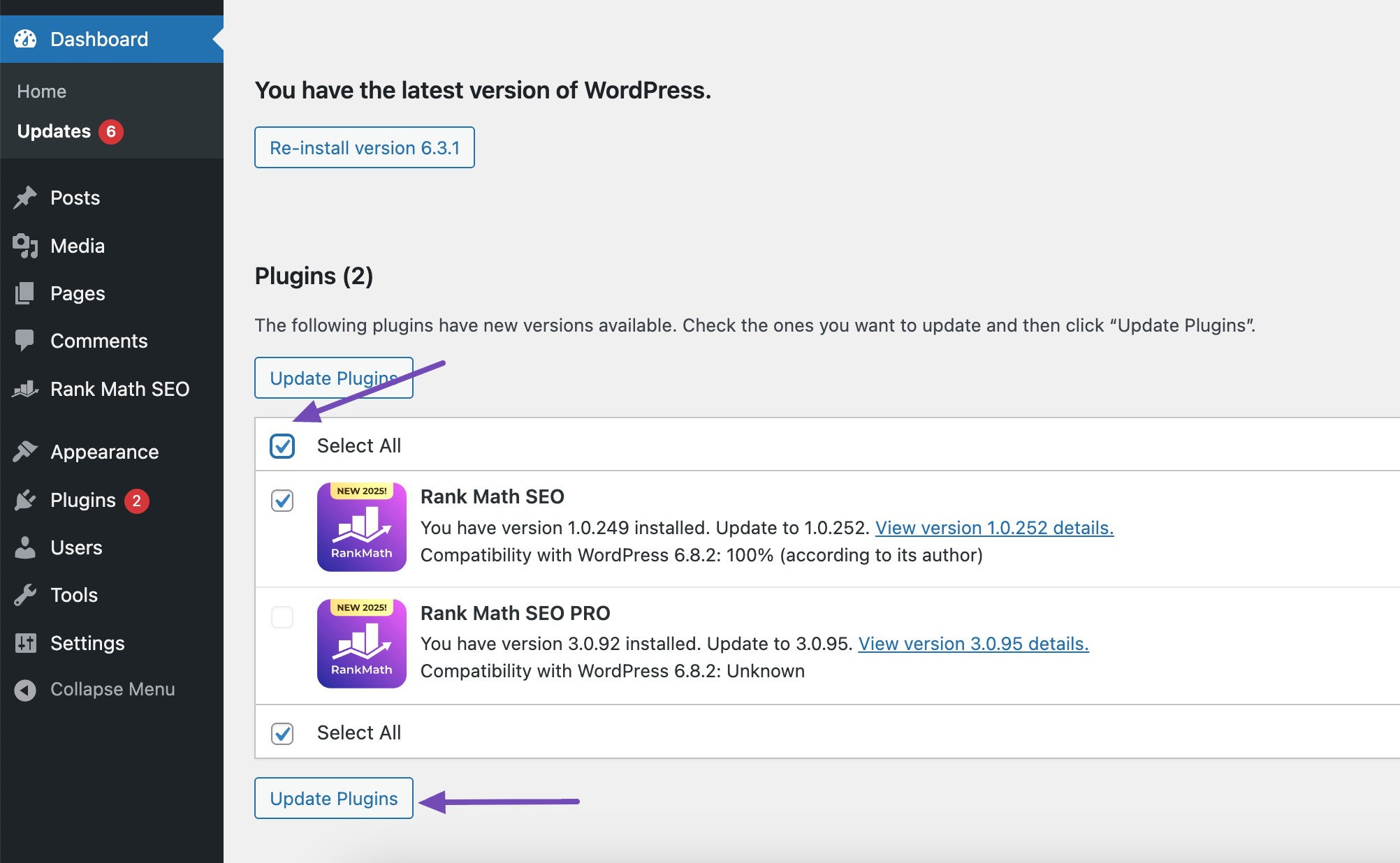The height and width of the screenshot is (863, 1400).
Task: Check the Rank Math SEO PRO plugin checkbox
Action: click(282, 617)
